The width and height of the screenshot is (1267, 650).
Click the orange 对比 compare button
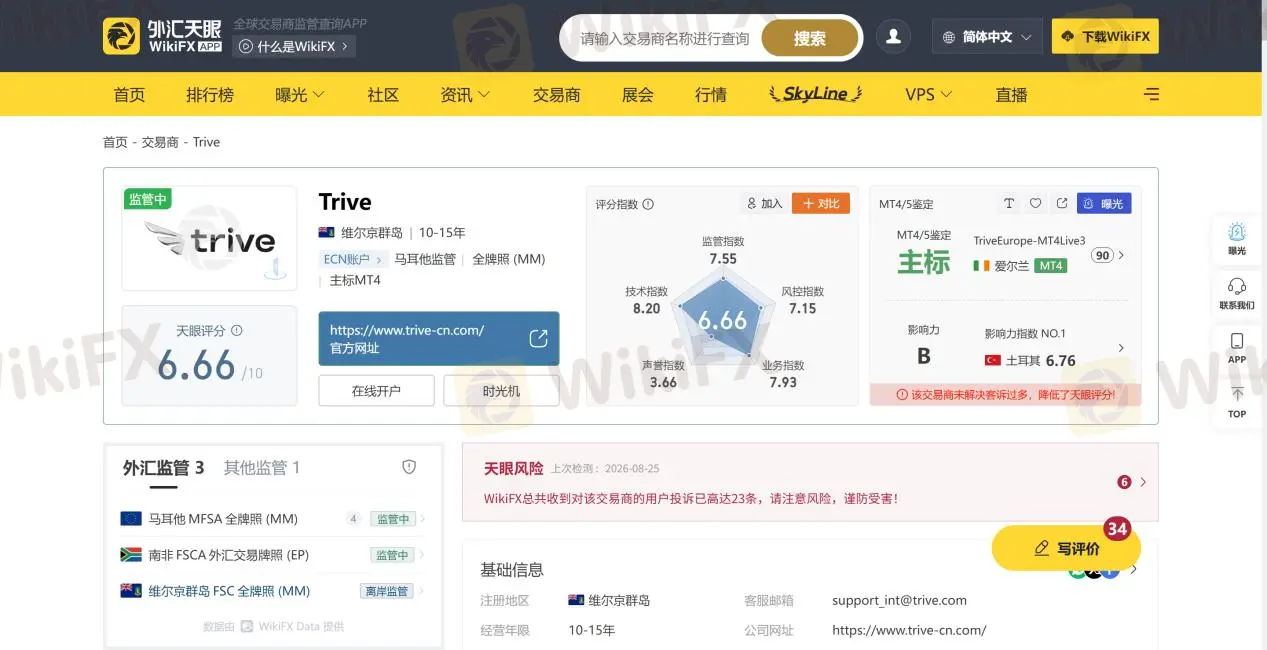[821, 203]
